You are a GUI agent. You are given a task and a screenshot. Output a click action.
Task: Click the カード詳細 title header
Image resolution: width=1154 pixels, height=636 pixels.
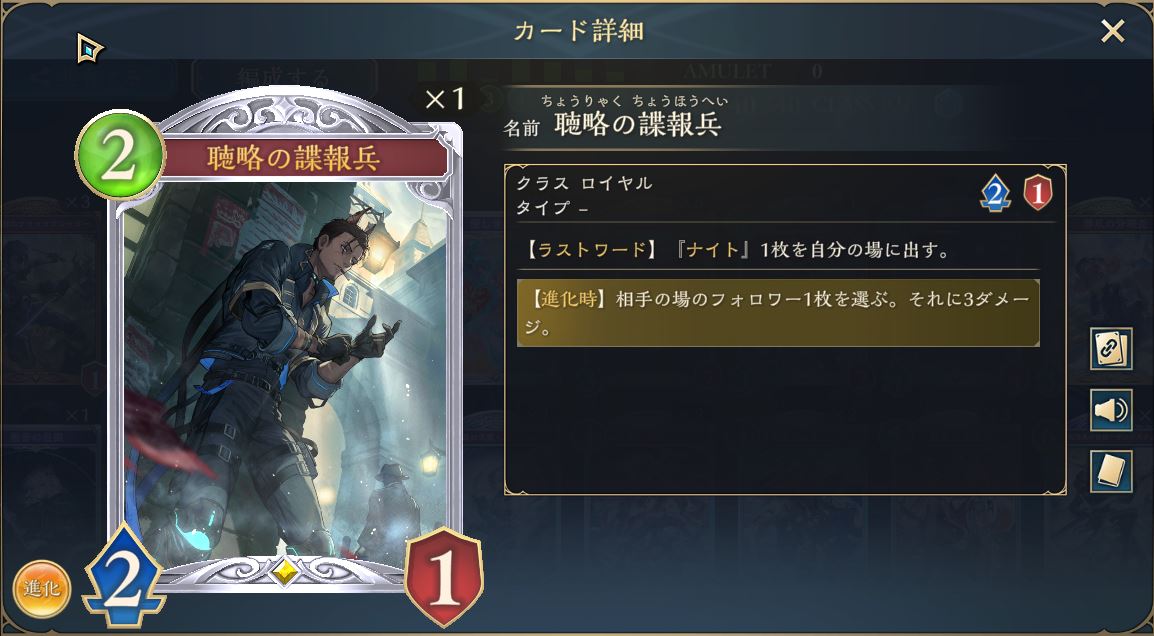[x=578, y=31]
